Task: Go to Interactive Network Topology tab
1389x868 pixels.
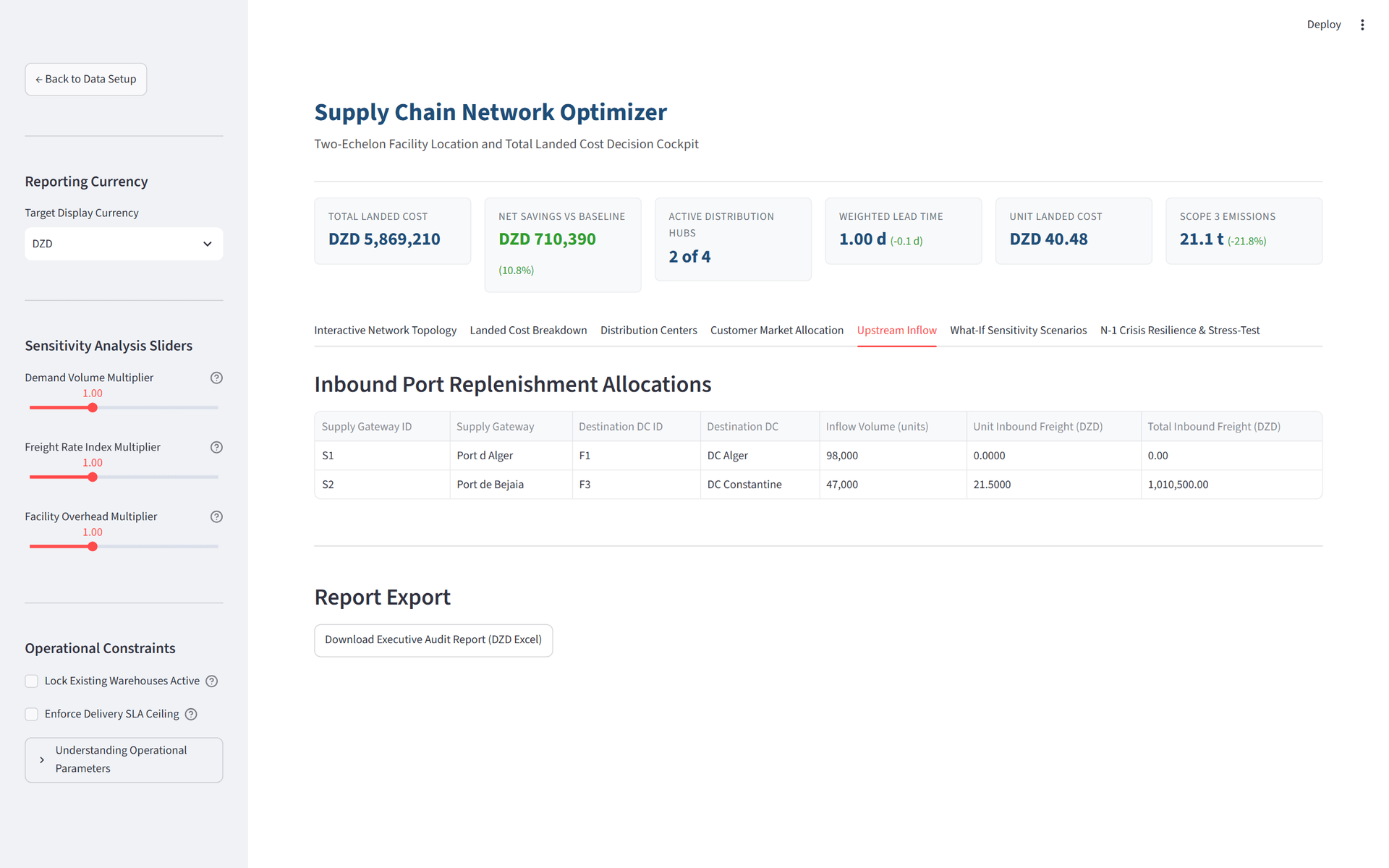Action: (x=386, y=330)
